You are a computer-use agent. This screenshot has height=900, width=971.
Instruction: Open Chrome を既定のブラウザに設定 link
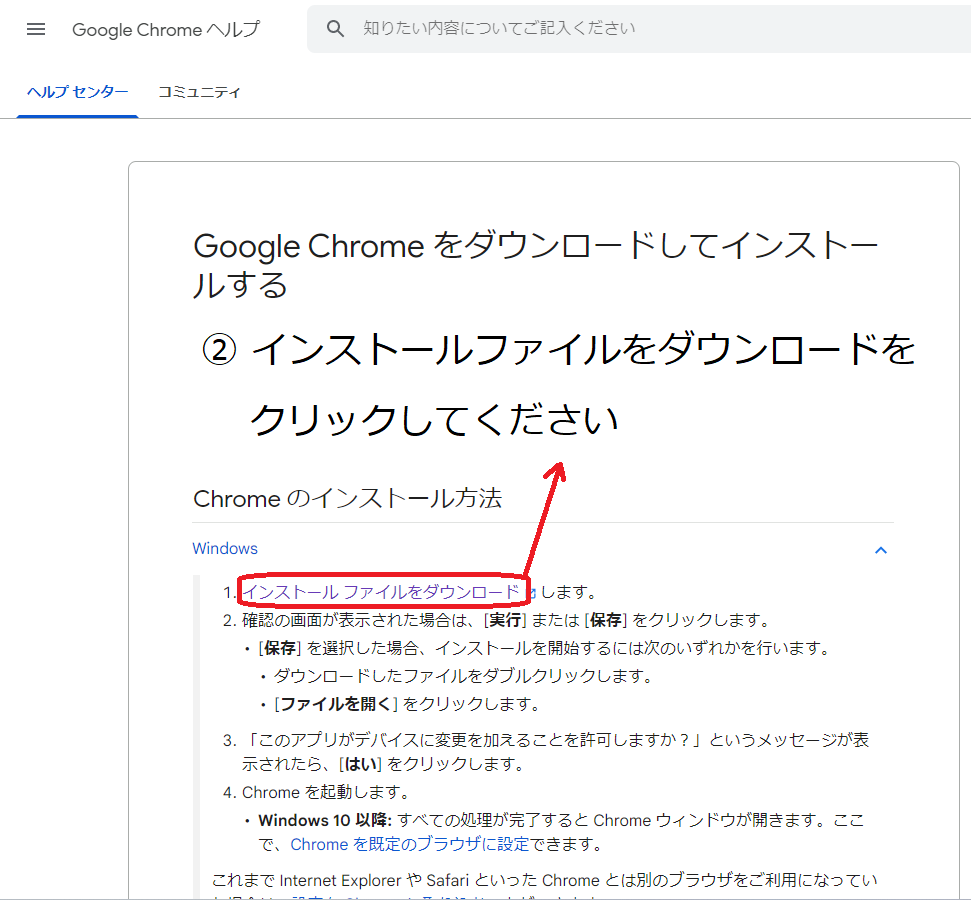[409, 844]
